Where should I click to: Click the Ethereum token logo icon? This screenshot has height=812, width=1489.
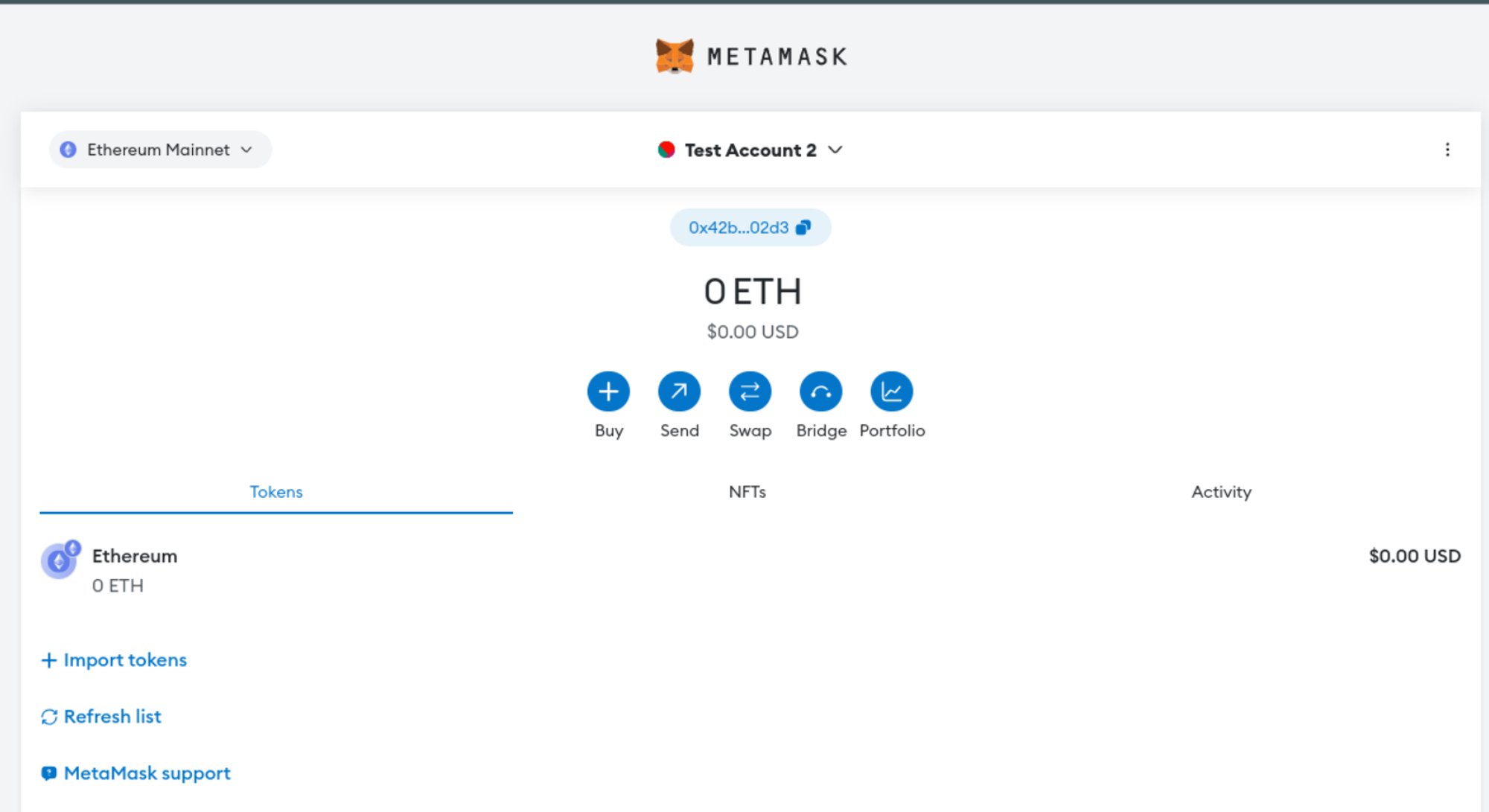(x=60, y=560)
